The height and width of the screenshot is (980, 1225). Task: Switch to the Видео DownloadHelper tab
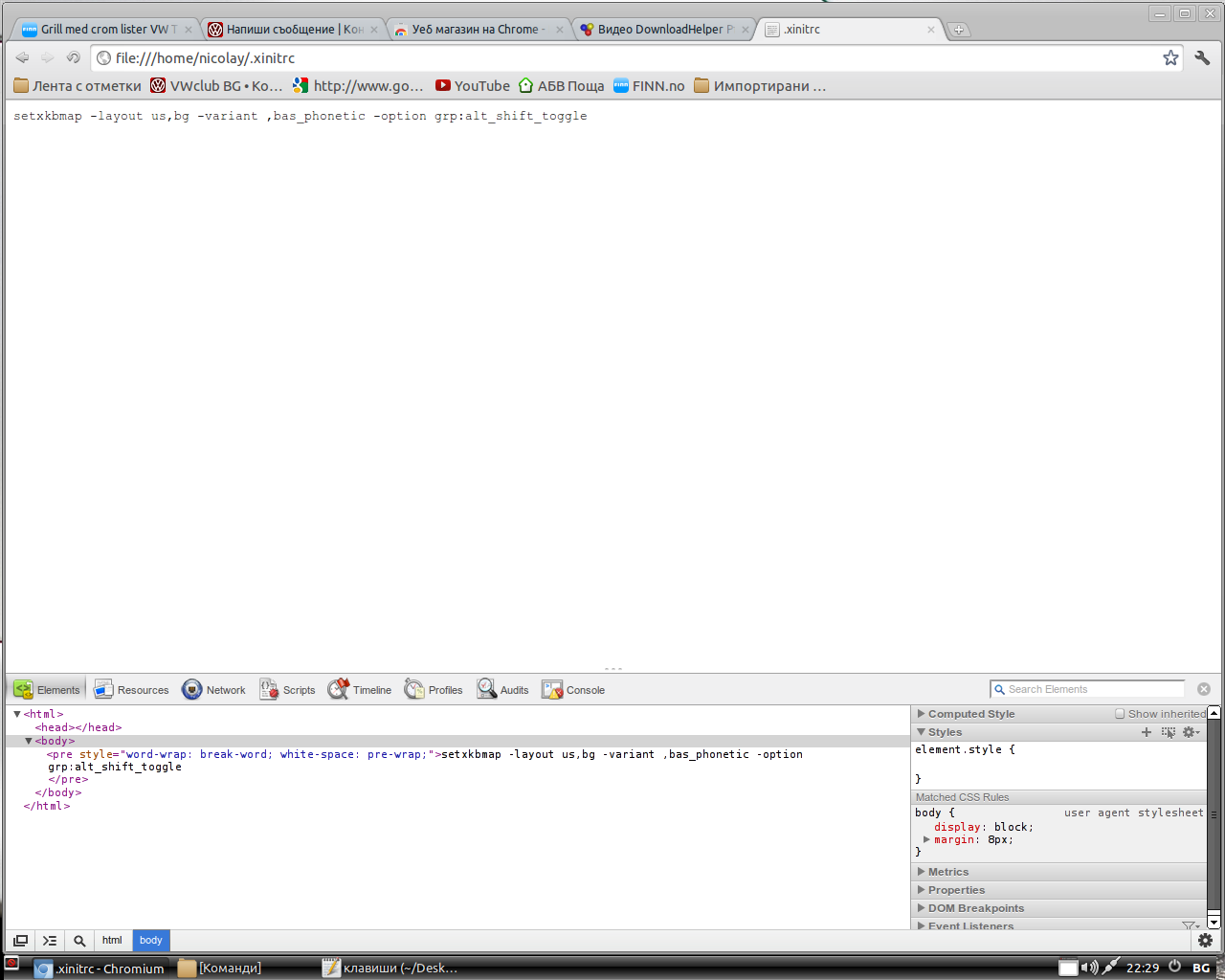tap(660, 30)
